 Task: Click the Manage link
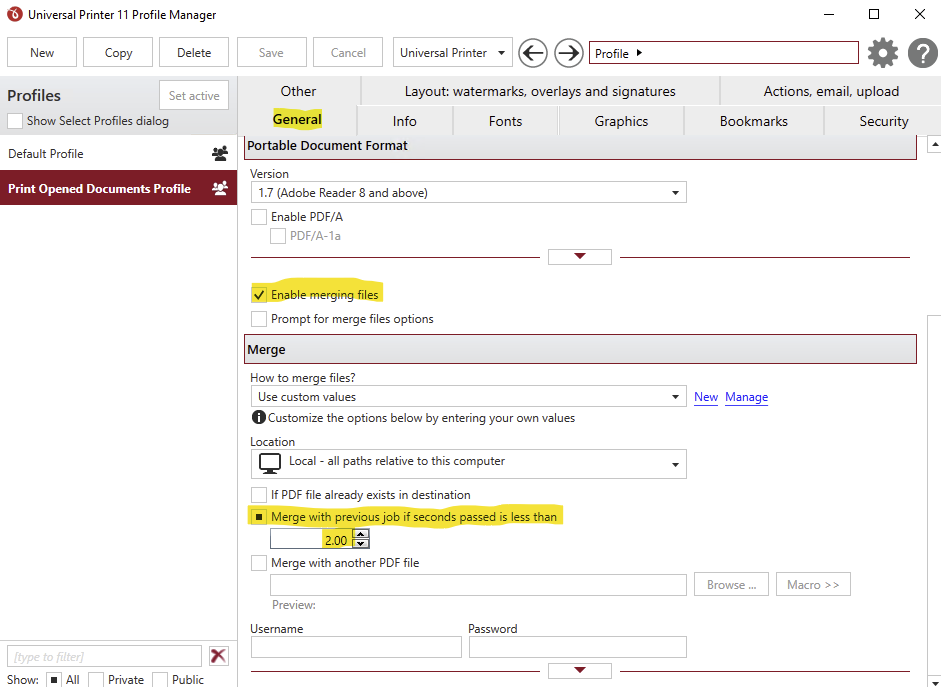click(x=746, y=397)
